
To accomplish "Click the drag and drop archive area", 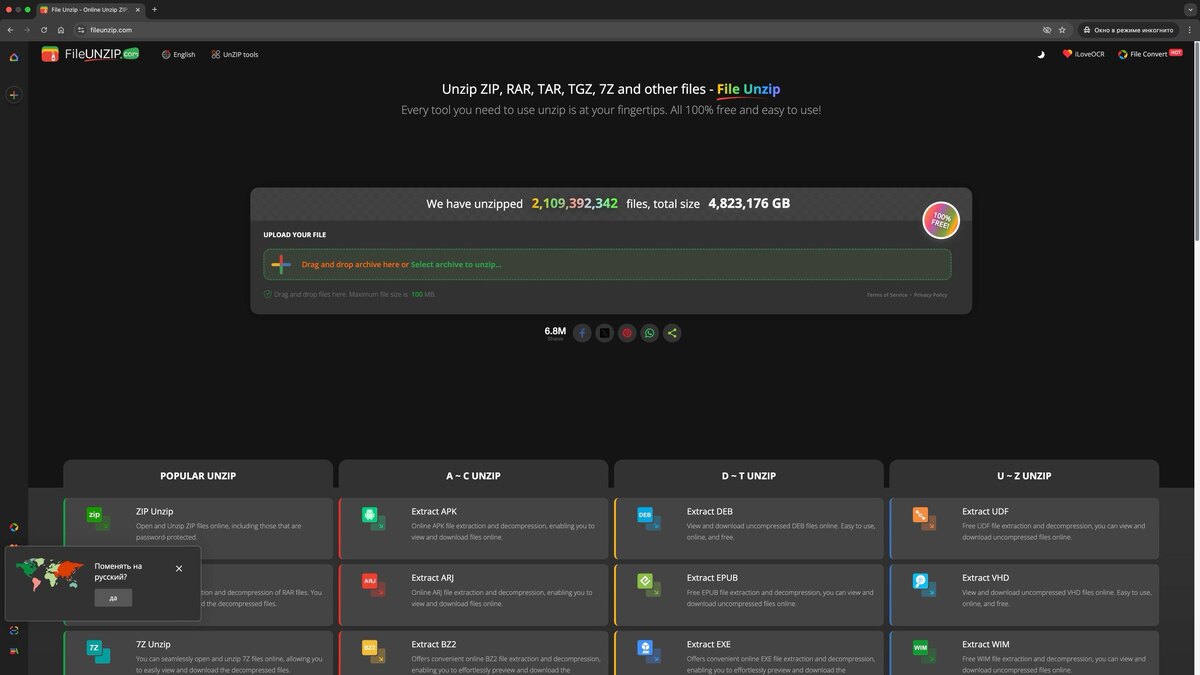I will [607, 264].
